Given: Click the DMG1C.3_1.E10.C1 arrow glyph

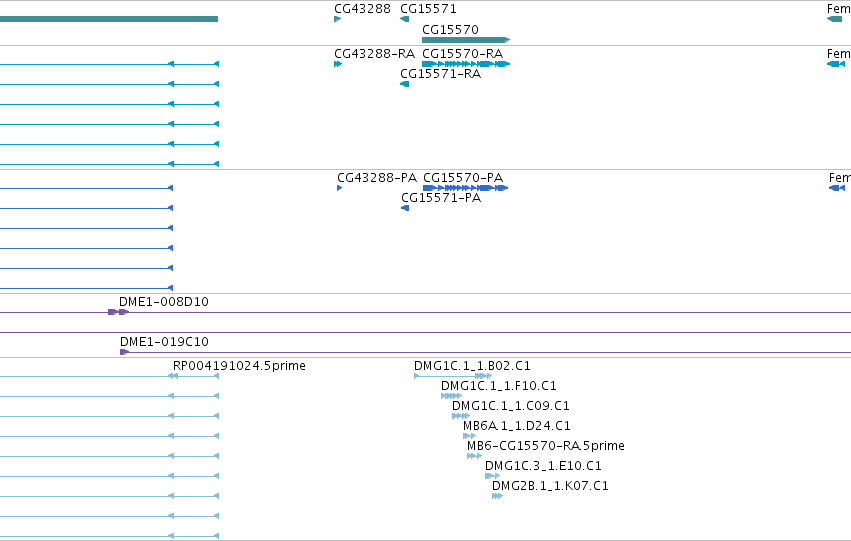Looking at the screenshot, I should [x=493, y=476].
